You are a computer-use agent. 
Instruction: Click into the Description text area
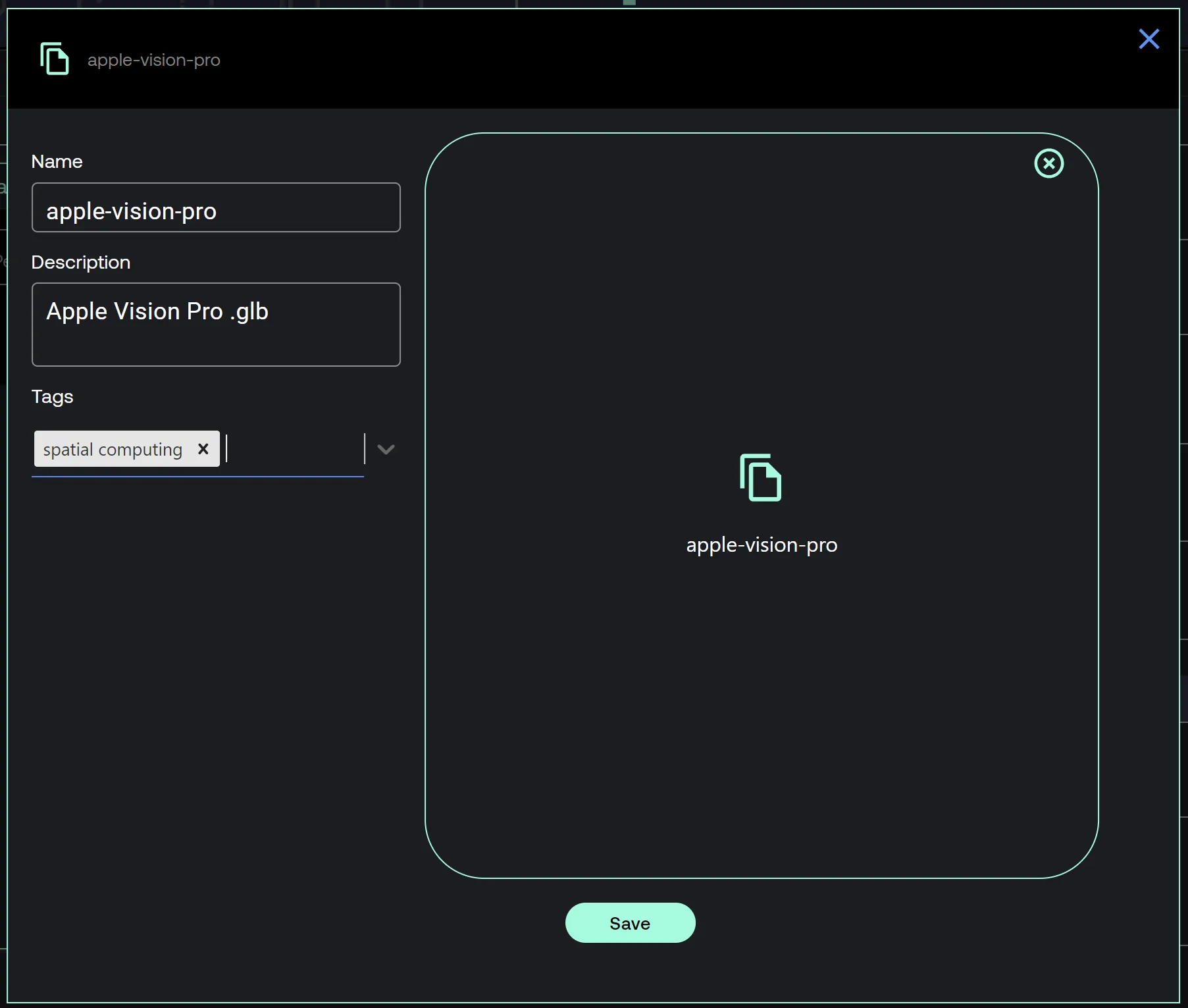pos(216,325)
